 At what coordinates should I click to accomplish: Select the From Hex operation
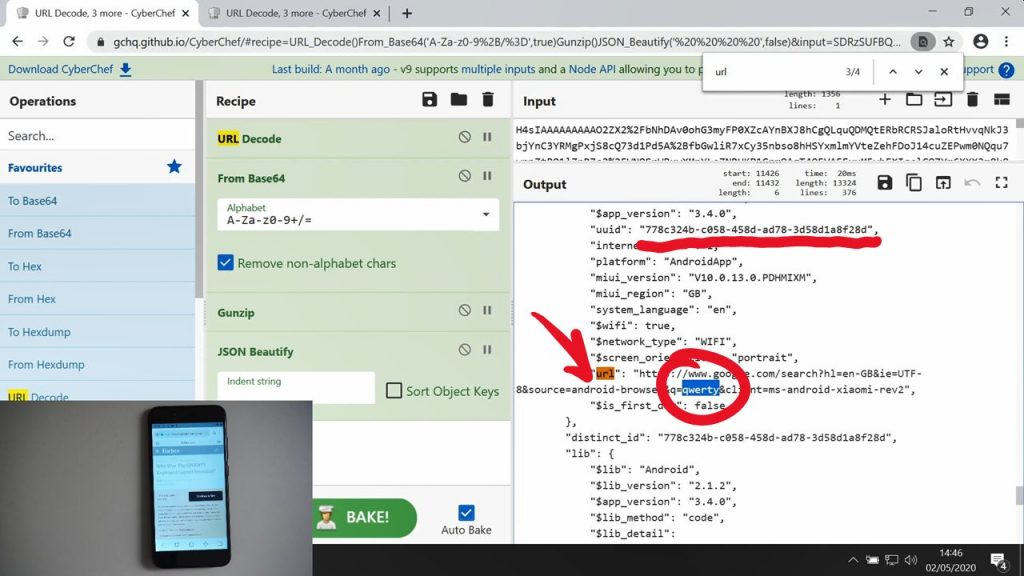(98, 298)
